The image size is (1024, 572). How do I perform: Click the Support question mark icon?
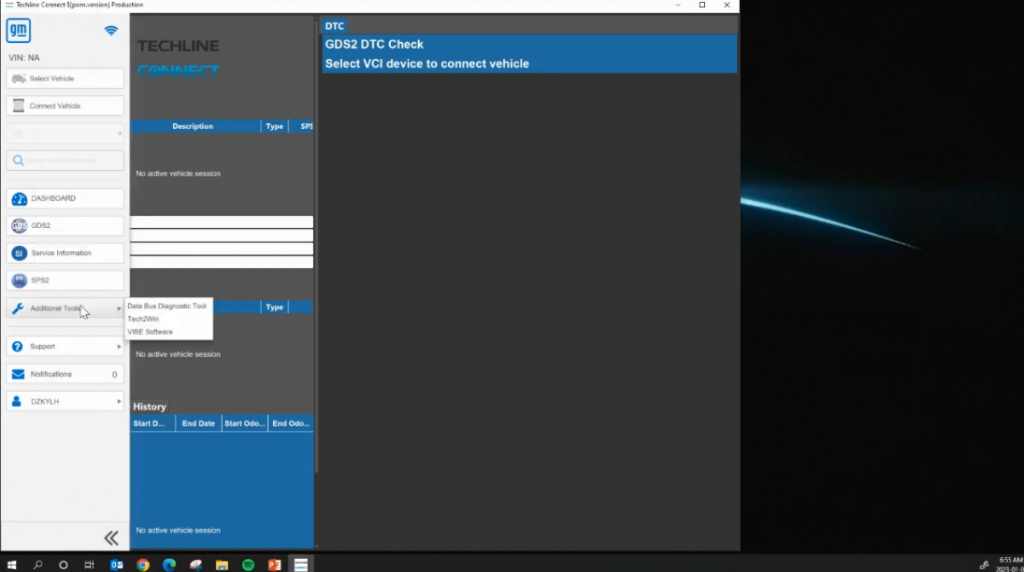[x=18, y=347]
